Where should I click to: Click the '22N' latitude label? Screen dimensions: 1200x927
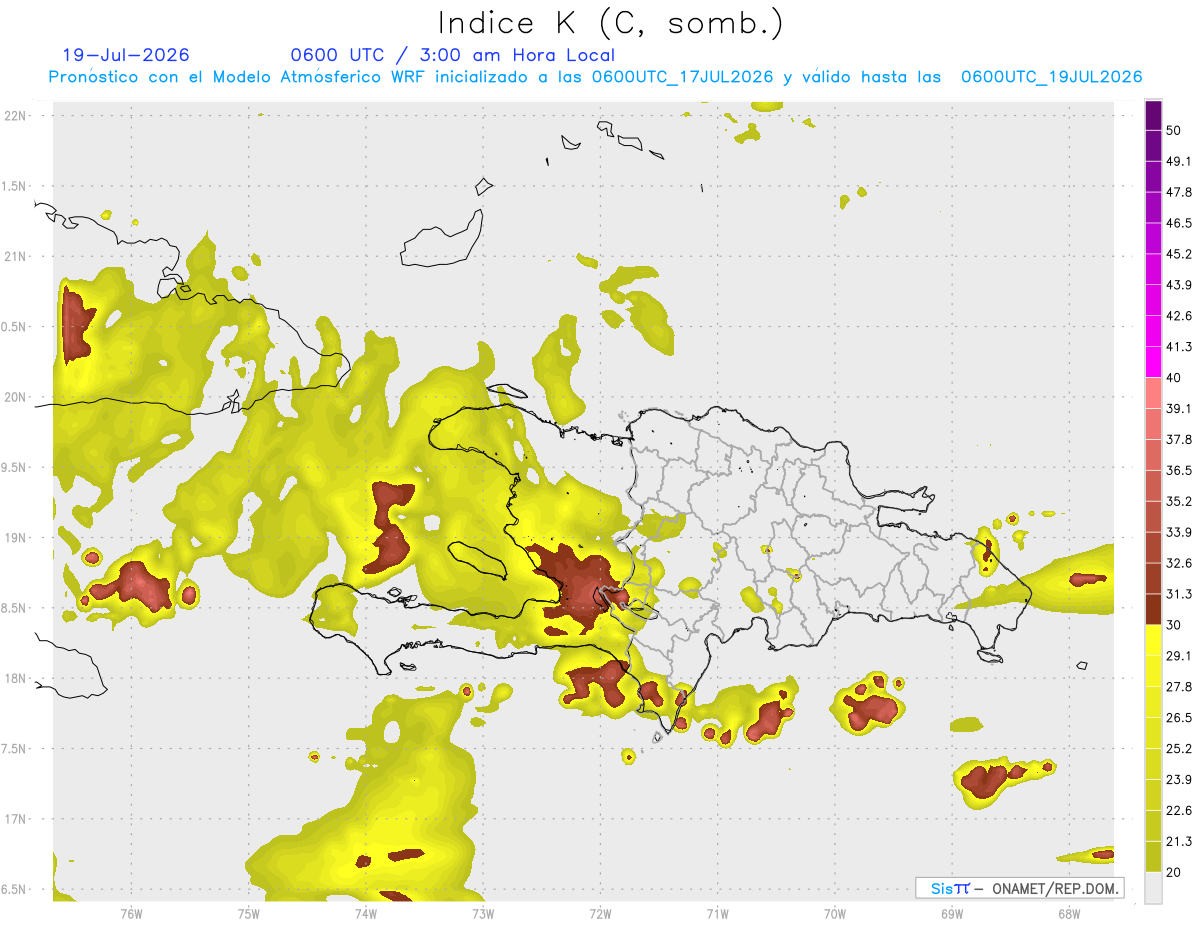click(15, 116)
